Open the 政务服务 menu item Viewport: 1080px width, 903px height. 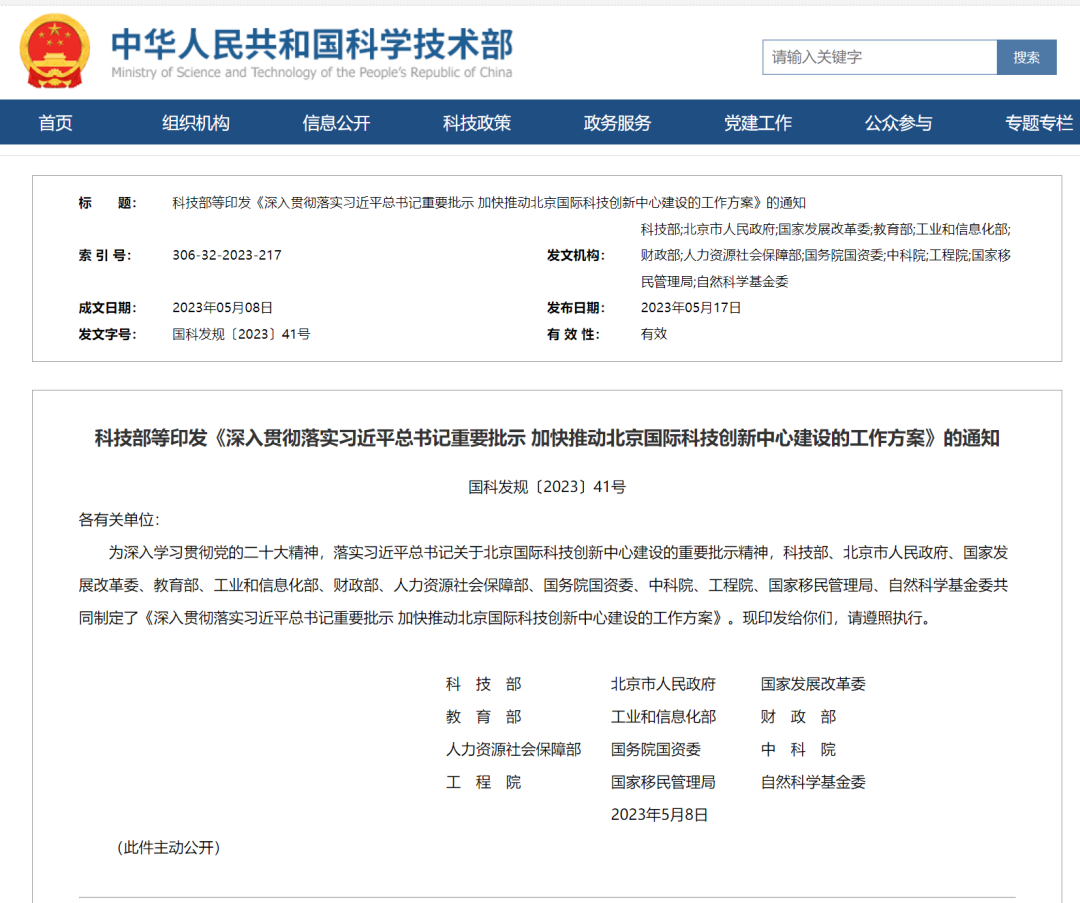[617, 123]
